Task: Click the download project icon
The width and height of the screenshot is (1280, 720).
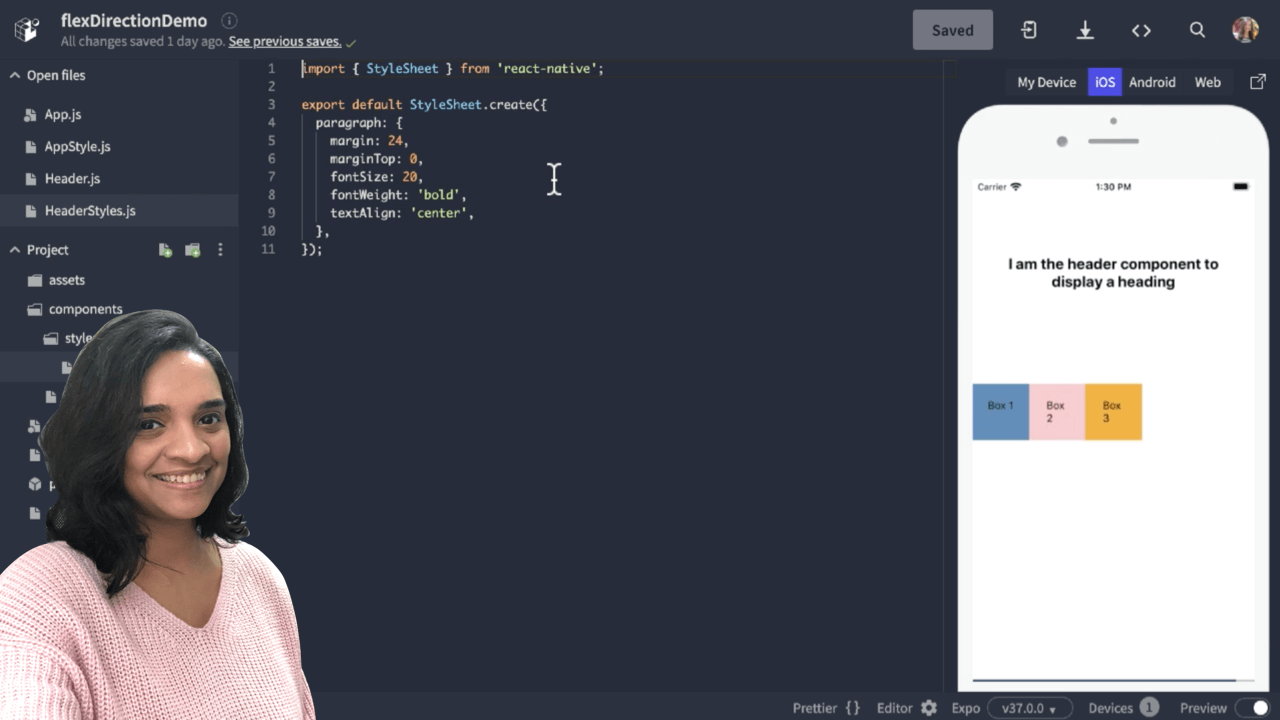Action: 1085,30
